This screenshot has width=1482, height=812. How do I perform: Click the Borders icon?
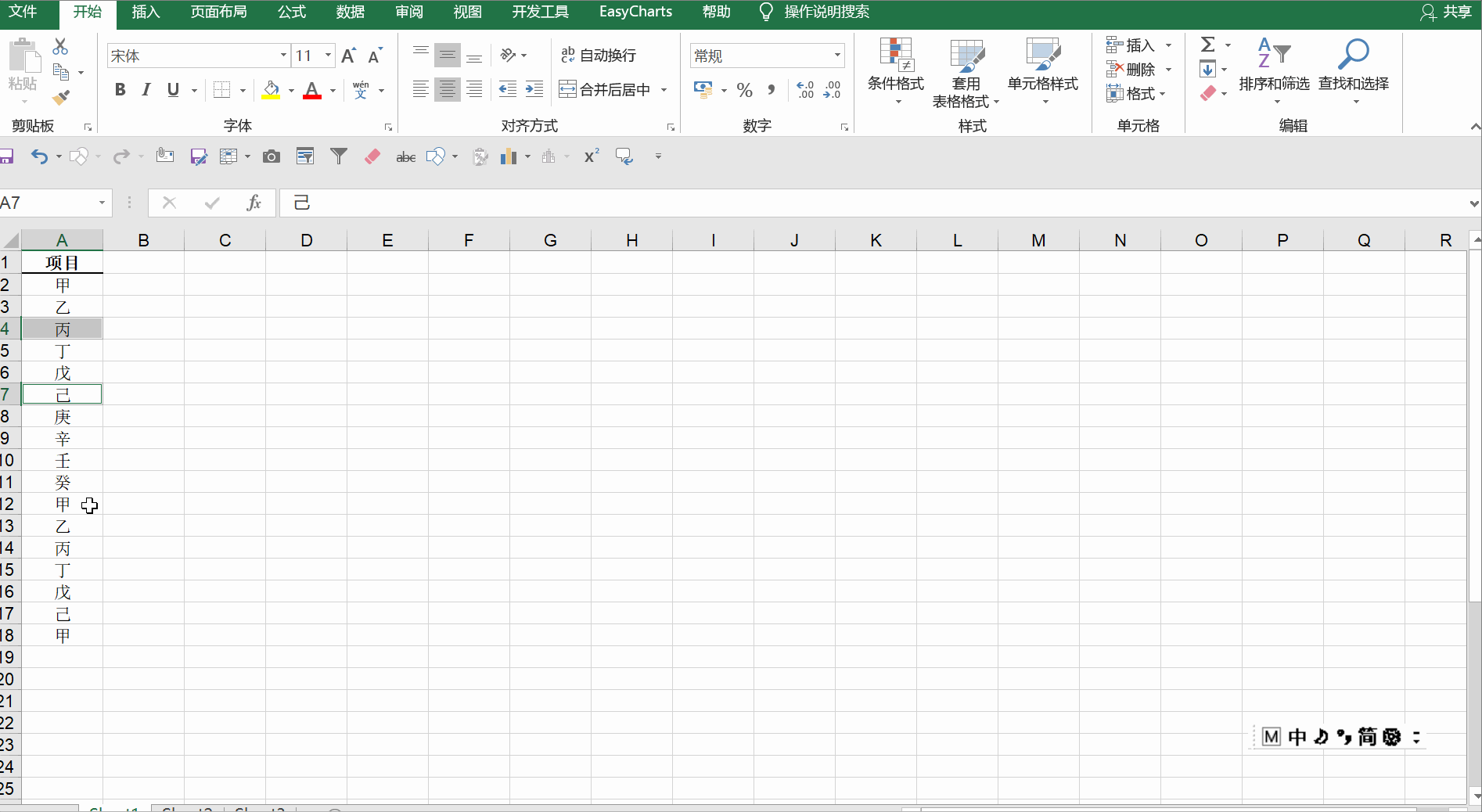pyautogui.click(x=222, y=90)
